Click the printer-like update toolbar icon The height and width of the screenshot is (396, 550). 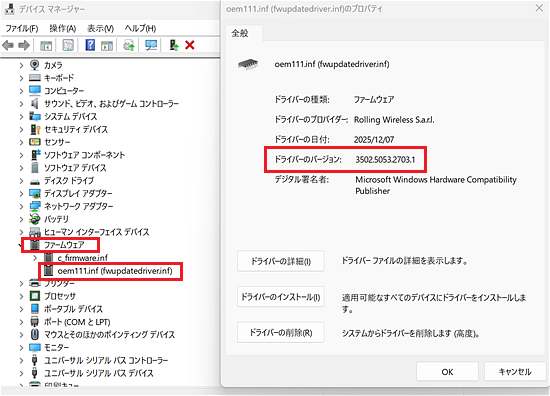click(129, 45)
